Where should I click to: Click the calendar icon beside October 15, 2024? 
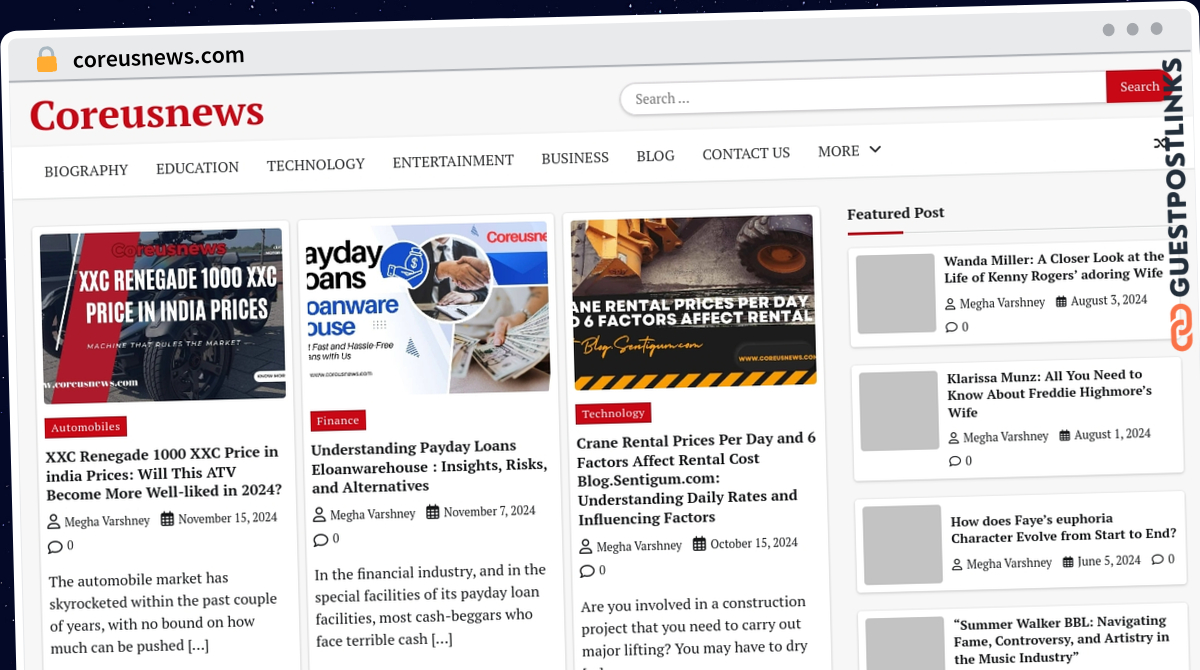coord(700,544)
